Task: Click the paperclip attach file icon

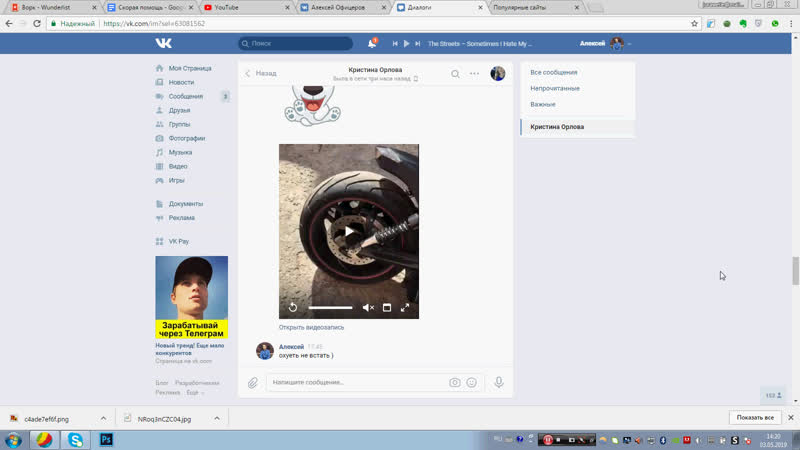Action: [253, 382]
